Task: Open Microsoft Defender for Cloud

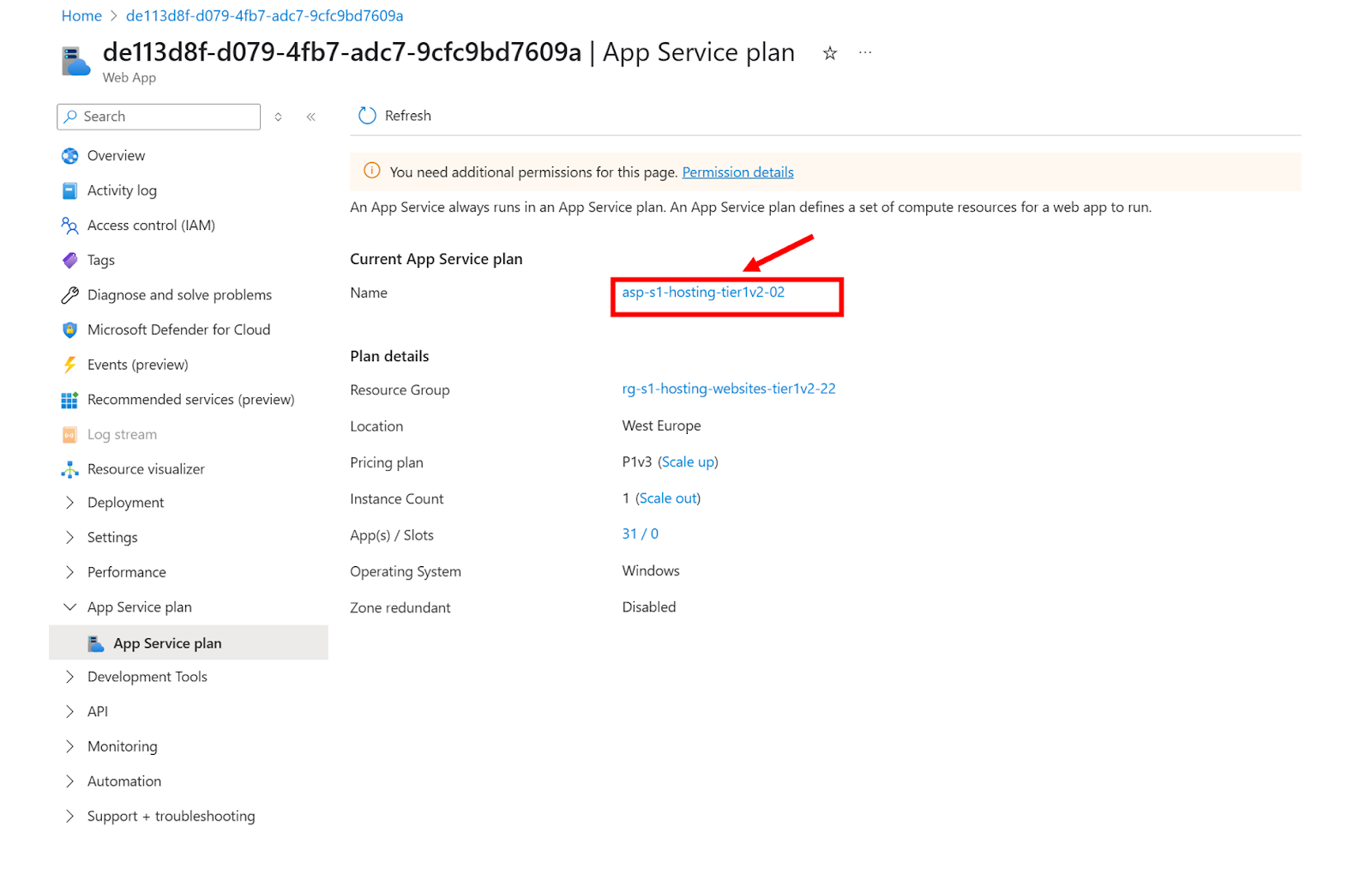Action: tap(178, 329)
